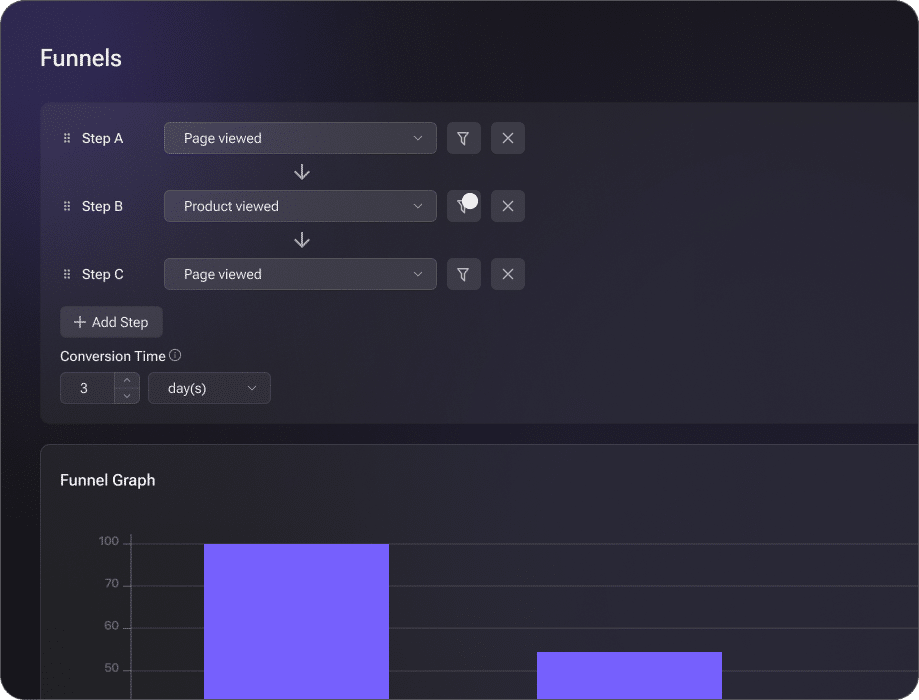The image size is (919, 700).
Task: Click the Conversion Time label
Action: coord(113,356)
